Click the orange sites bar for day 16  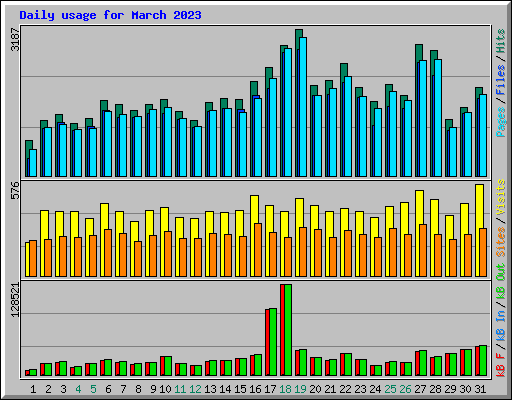pyautogui.click(x=258, y=250)
